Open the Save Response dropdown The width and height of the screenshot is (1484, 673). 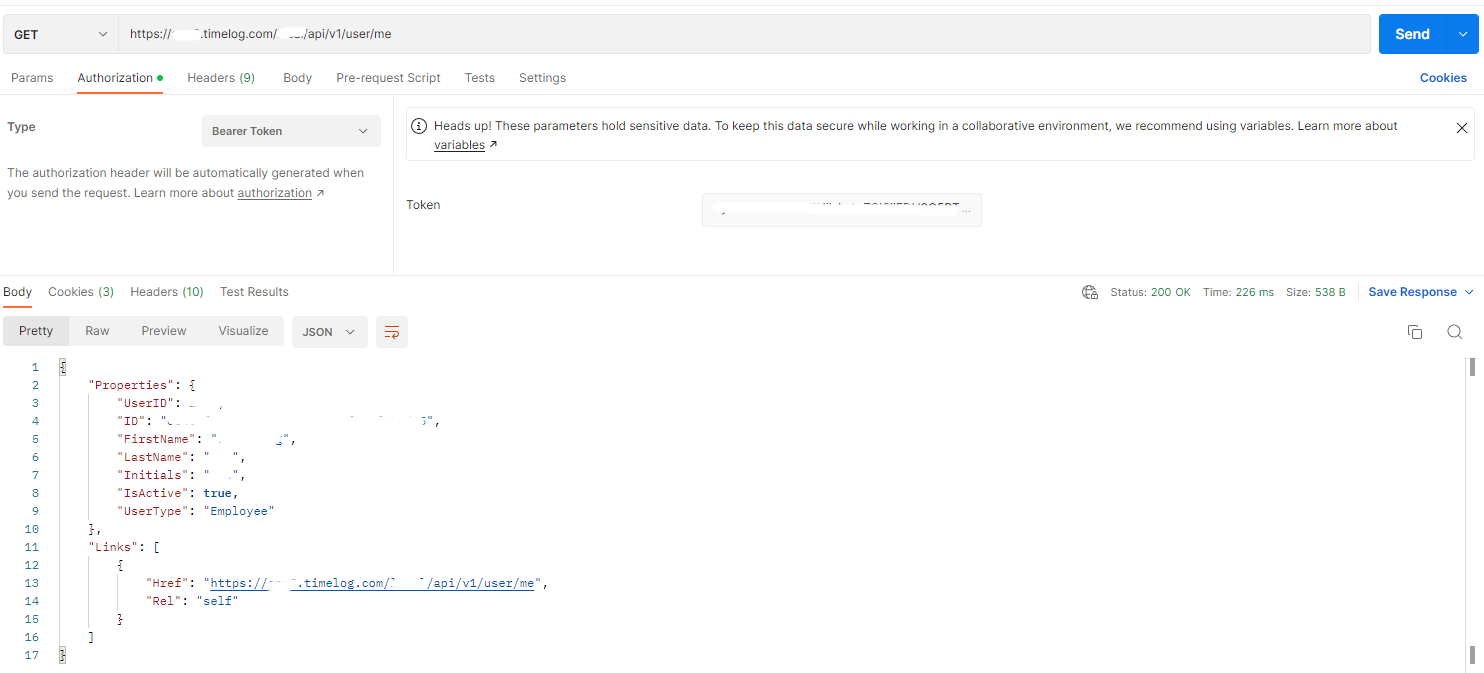[x=1420, y=292]
